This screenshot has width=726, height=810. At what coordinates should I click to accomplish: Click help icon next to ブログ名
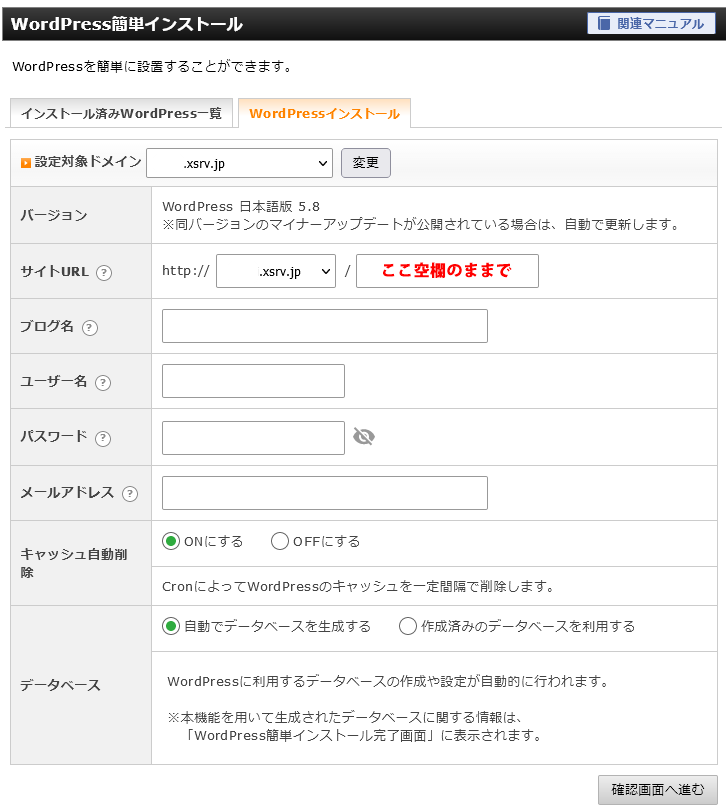(90, 327)
